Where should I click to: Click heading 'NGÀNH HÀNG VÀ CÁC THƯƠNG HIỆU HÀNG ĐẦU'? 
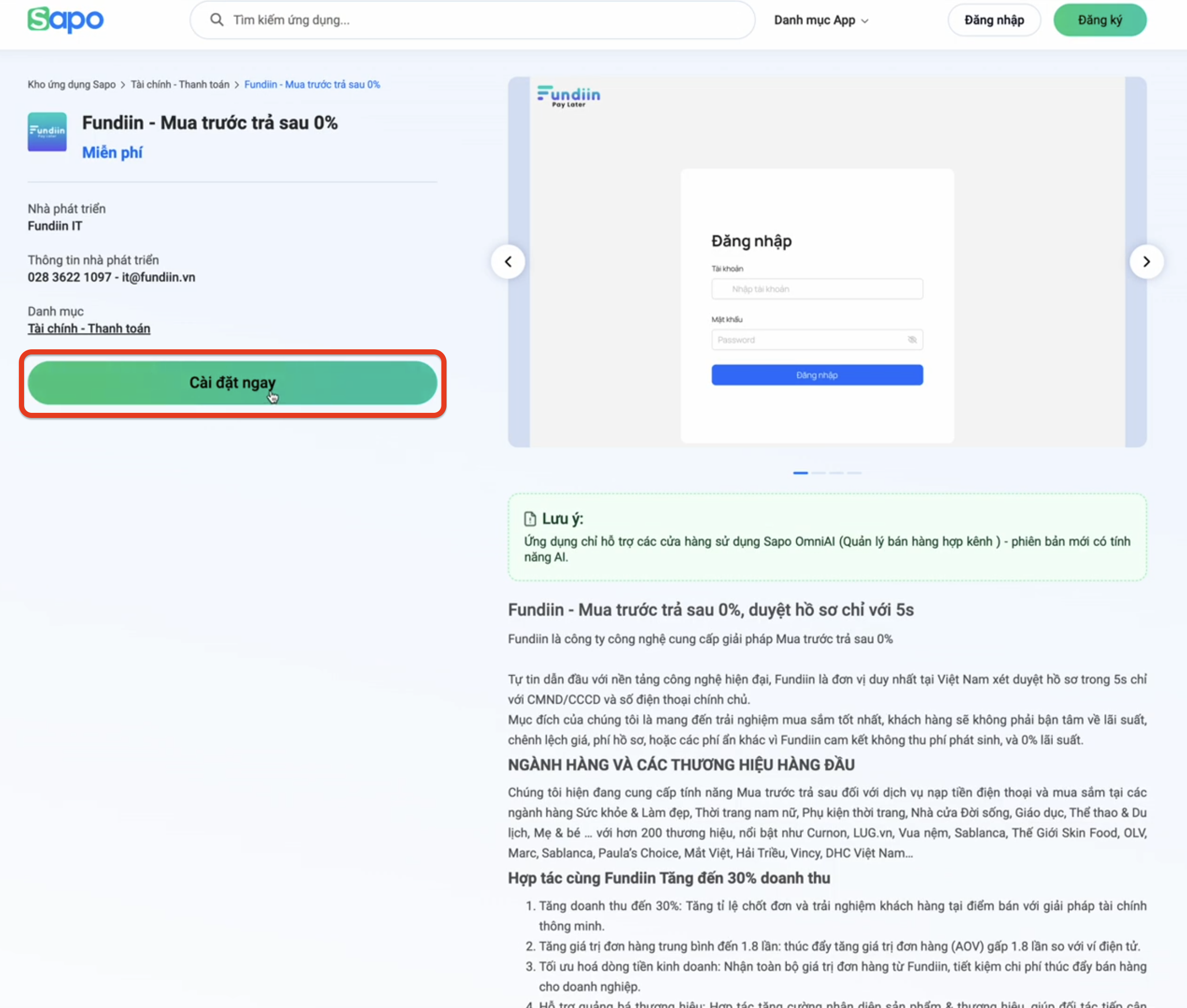[x=682, y=765]
